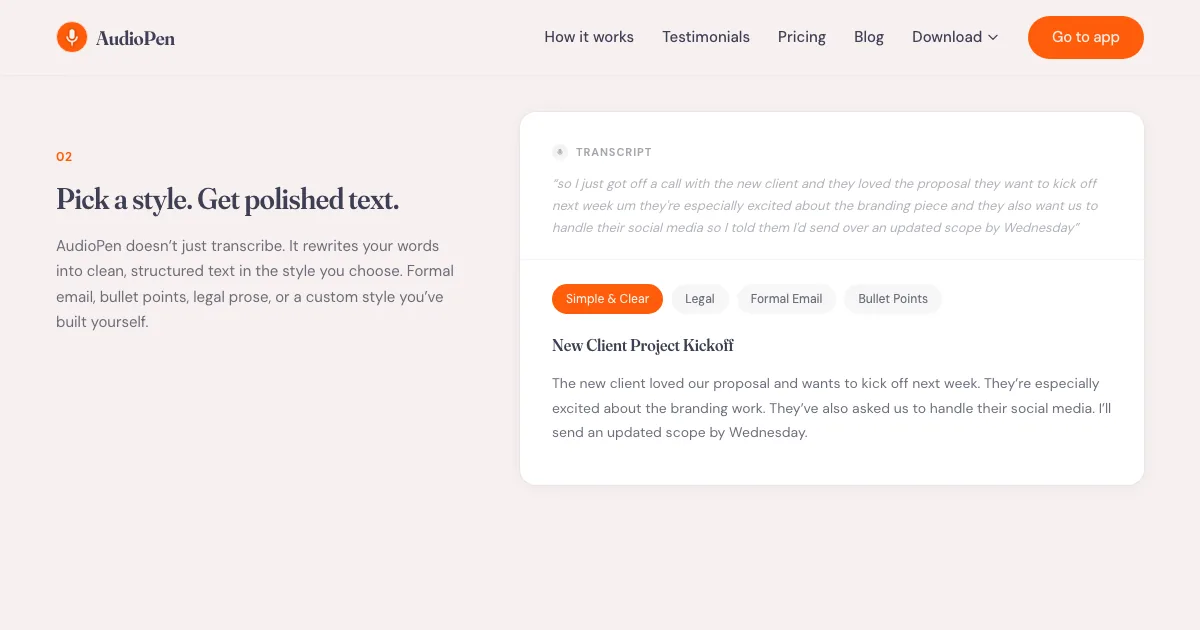The width and height of the screenshot is (1200, 630).
Task: Click the Pick a style heading
Action: 228,200
